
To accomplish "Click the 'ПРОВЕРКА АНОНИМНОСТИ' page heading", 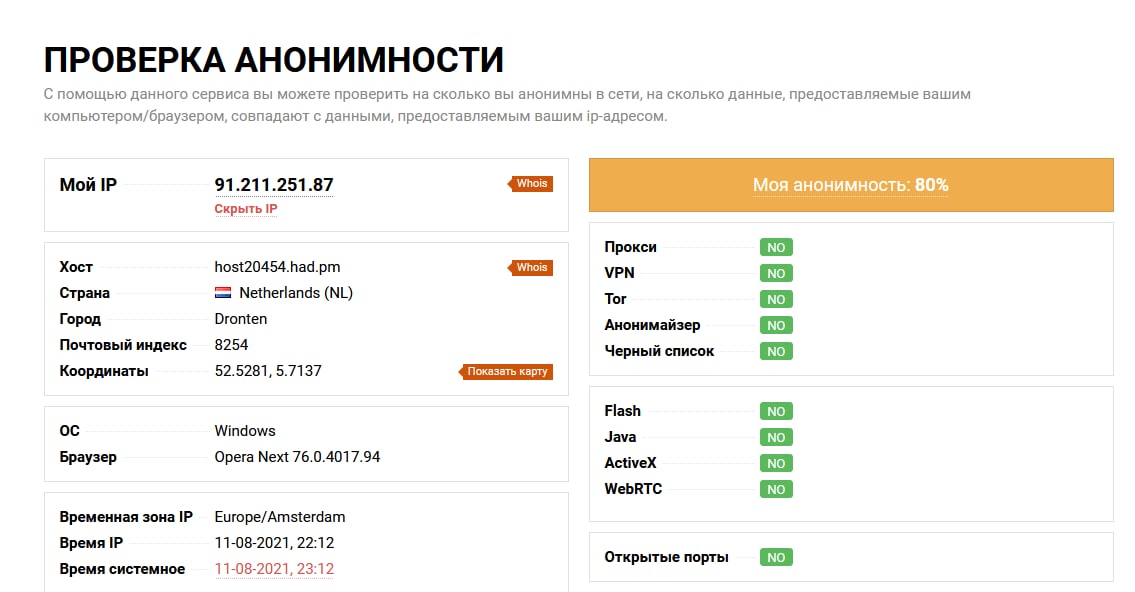I will (x=274, y=60).
